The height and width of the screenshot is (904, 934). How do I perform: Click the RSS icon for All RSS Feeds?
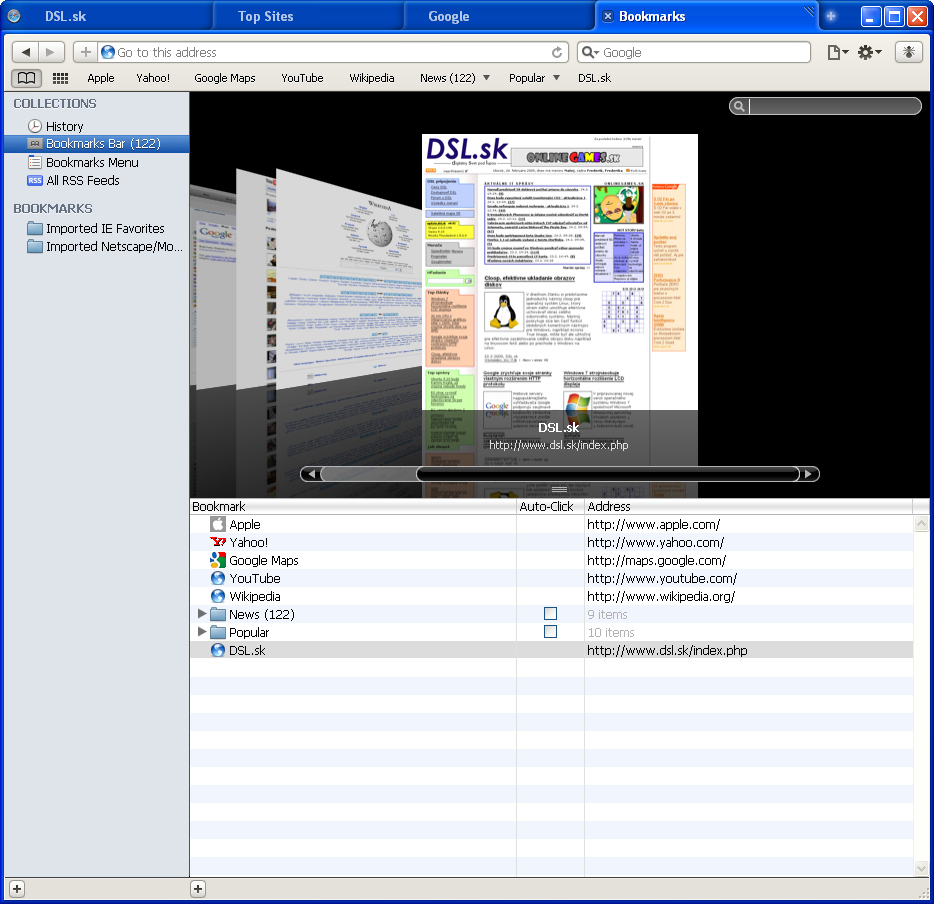pos(35,180)
